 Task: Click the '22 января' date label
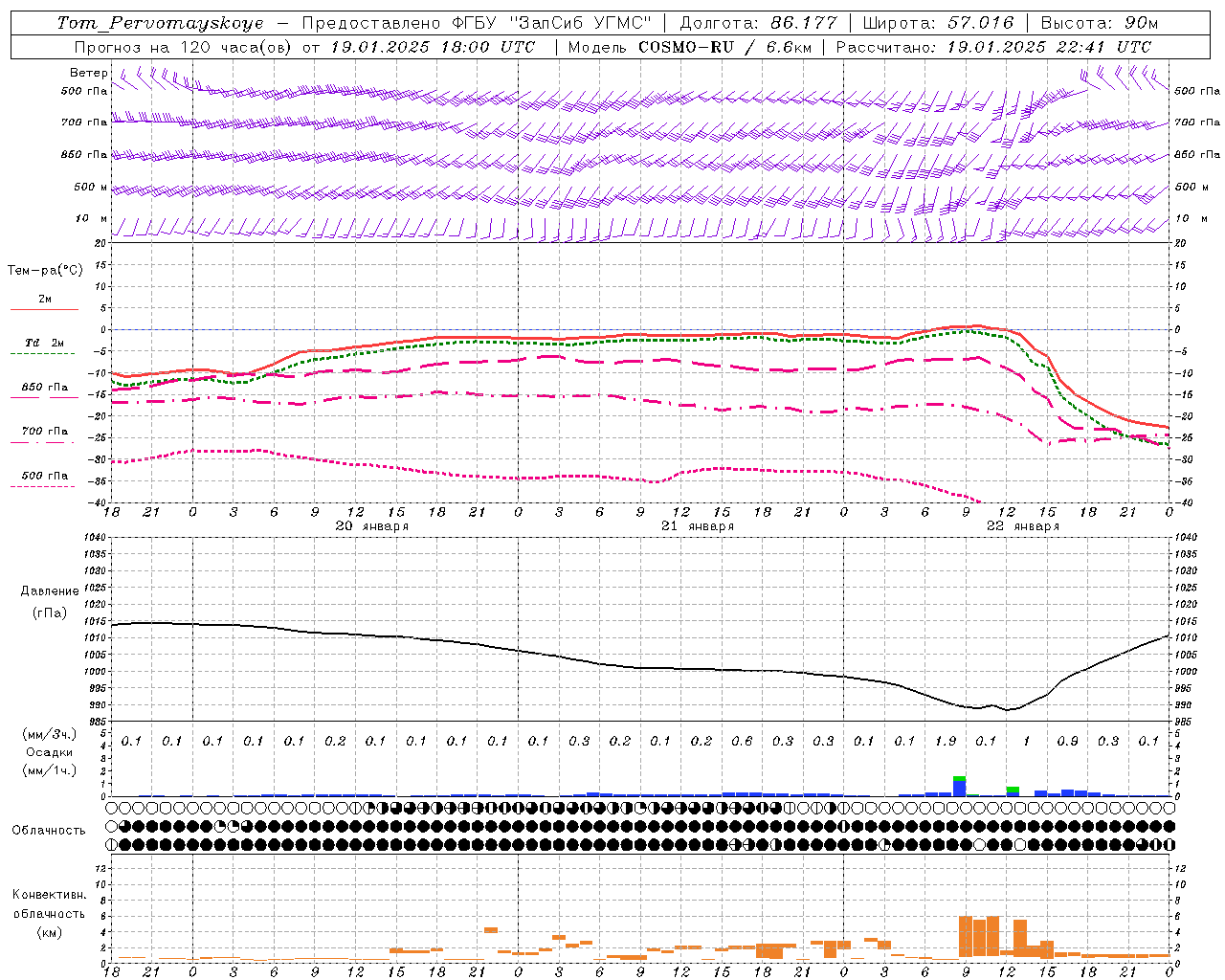point(1023,526)
